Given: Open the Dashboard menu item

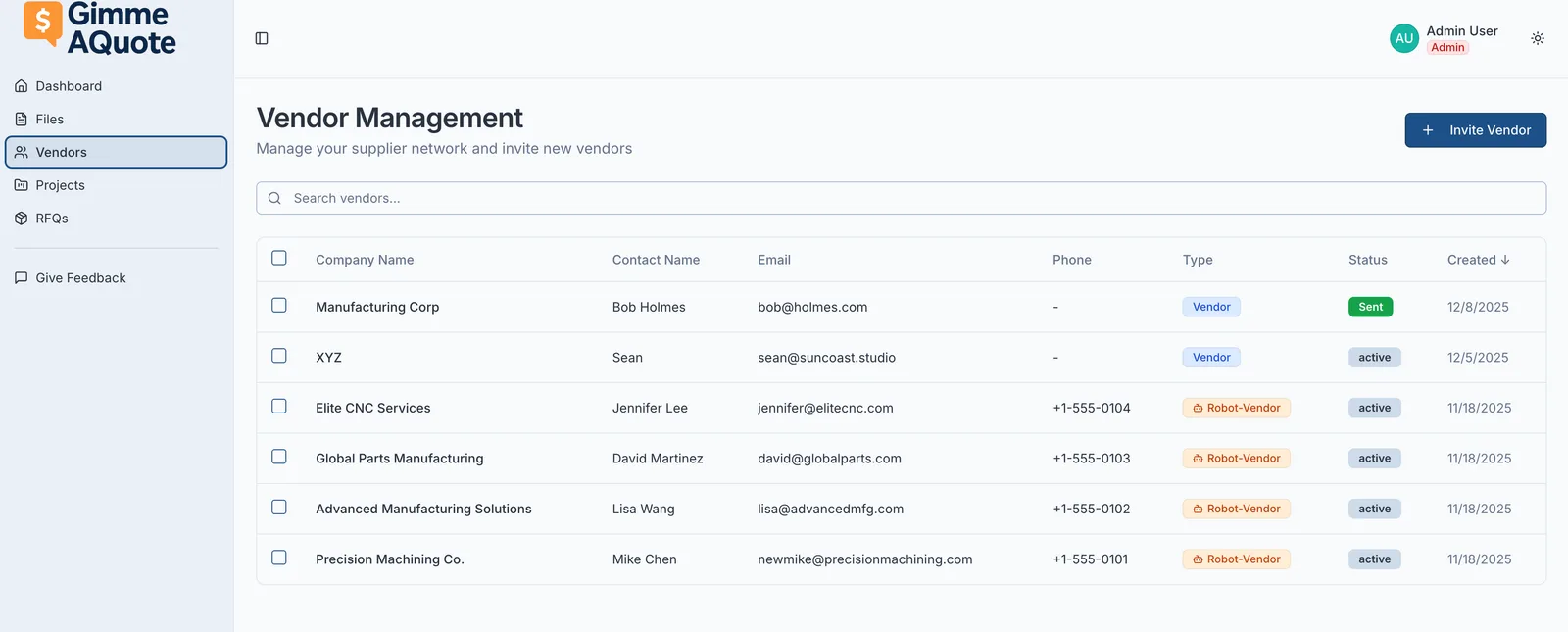Looking at the screenshot, I should (x=116, y=86).
